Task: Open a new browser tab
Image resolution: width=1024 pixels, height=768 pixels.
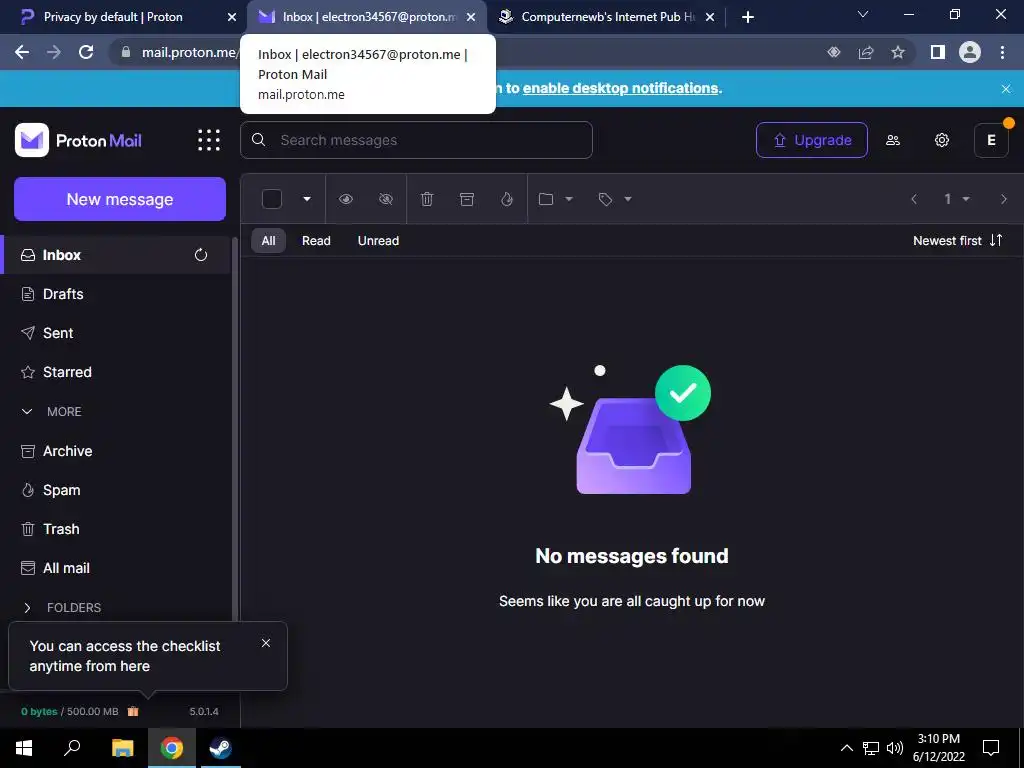Action: [748, 17]
